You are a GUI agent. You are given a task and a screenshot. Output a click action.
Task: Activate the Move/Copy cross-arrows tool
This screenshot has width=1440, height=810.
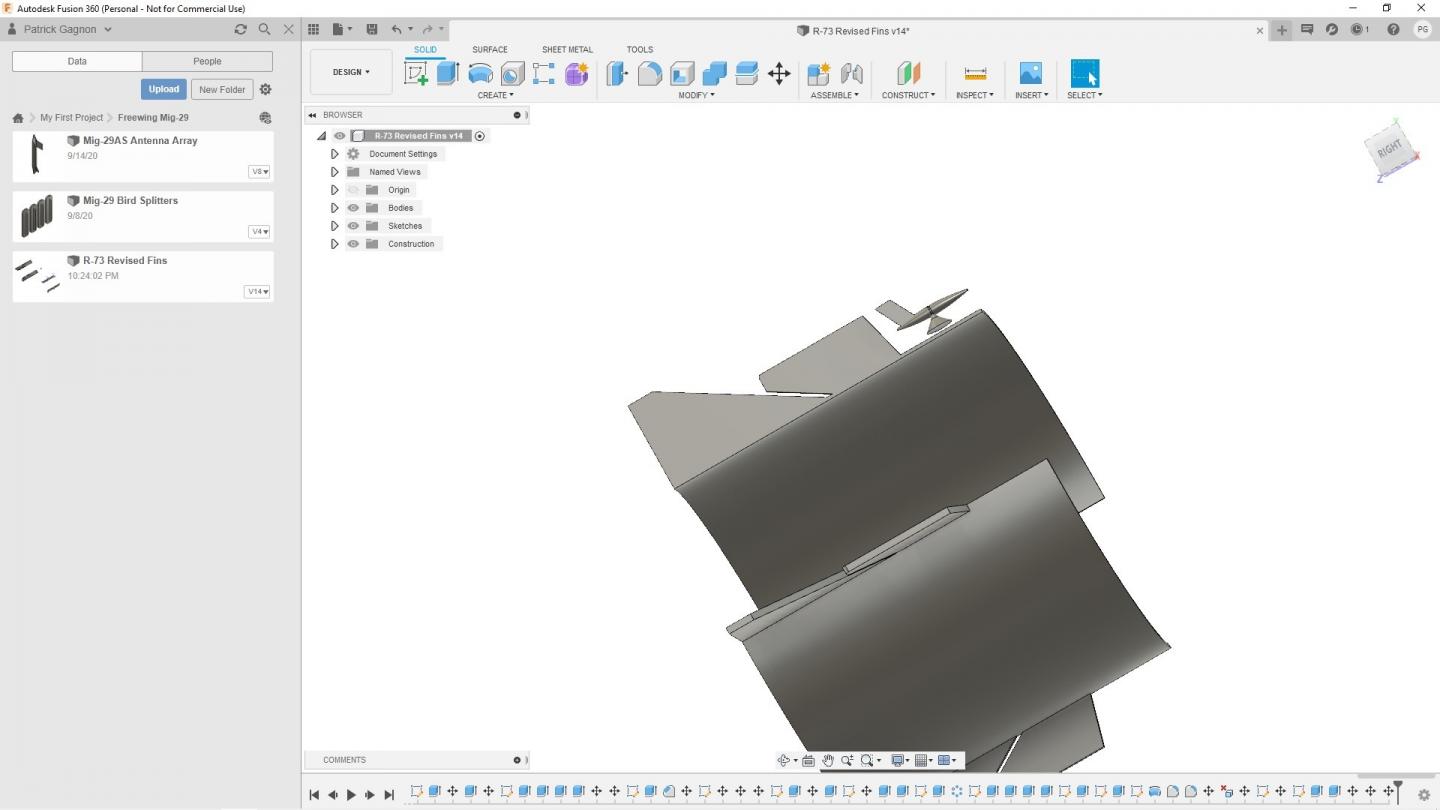pos(779,73)
